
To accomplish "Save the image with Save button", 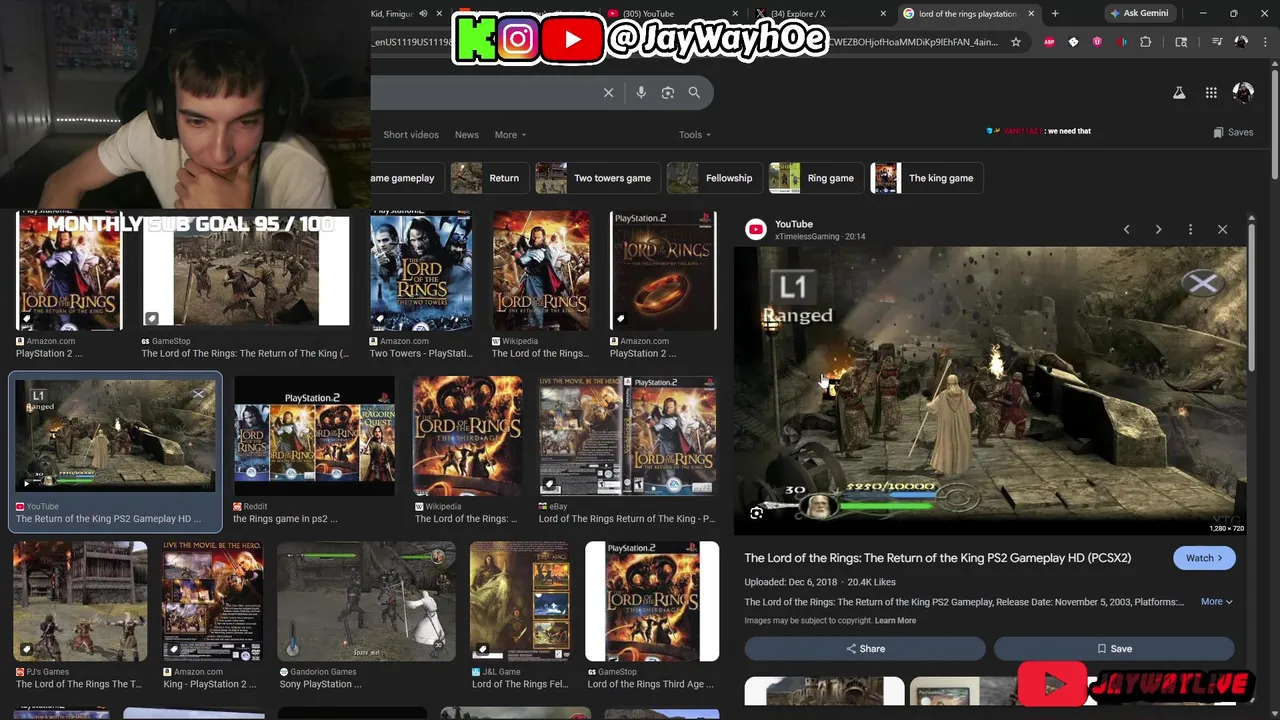I will (1114, 648).
